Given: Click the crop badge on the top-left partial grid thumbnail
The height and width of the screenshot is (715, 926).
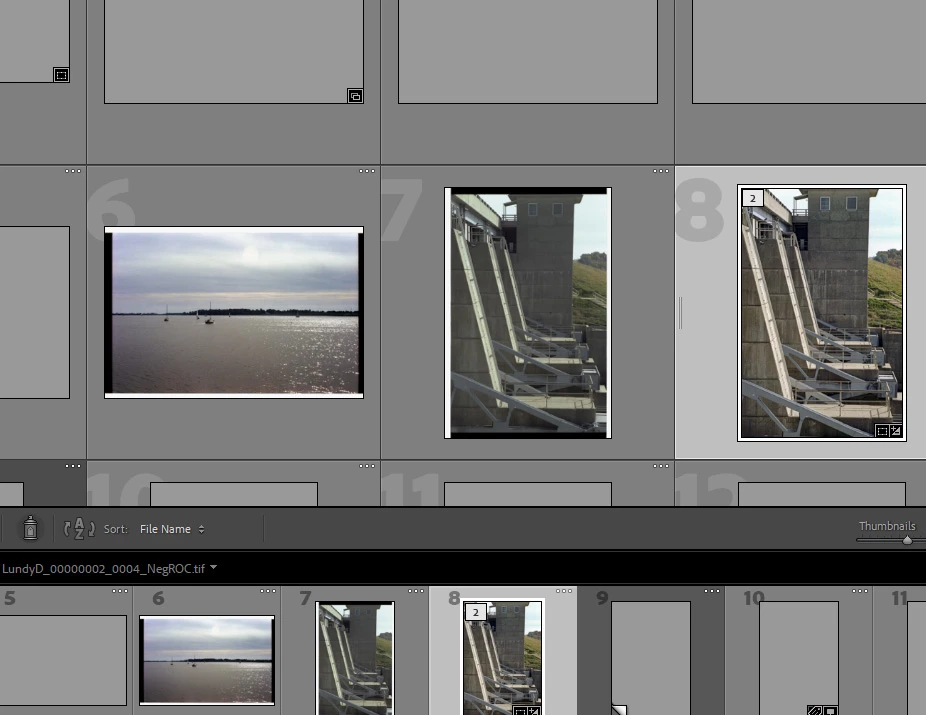Looking at the screenshot, I should click(x=61, y=75).
